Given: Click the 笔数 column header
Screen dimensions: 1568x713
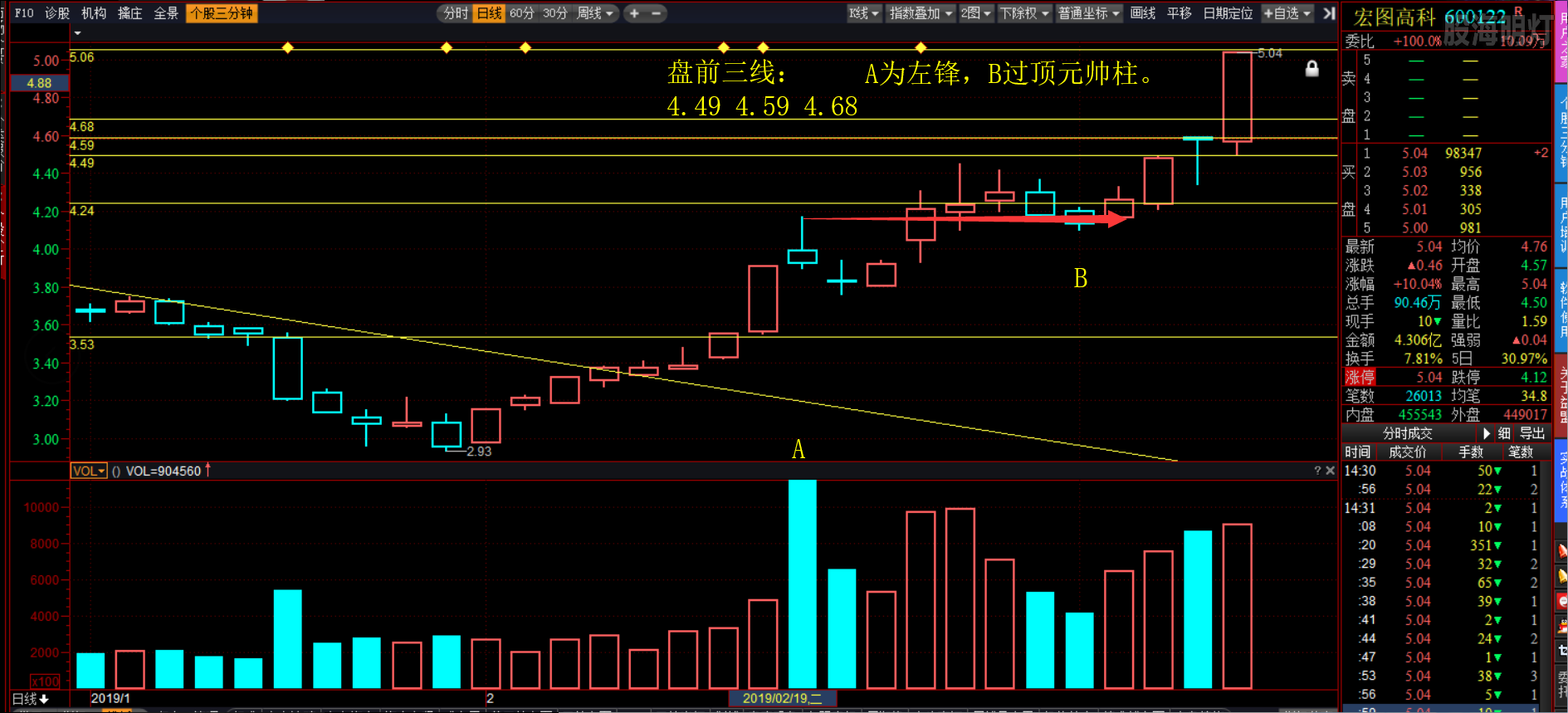Looking at the screenshot, I should tap(1521, 452).
